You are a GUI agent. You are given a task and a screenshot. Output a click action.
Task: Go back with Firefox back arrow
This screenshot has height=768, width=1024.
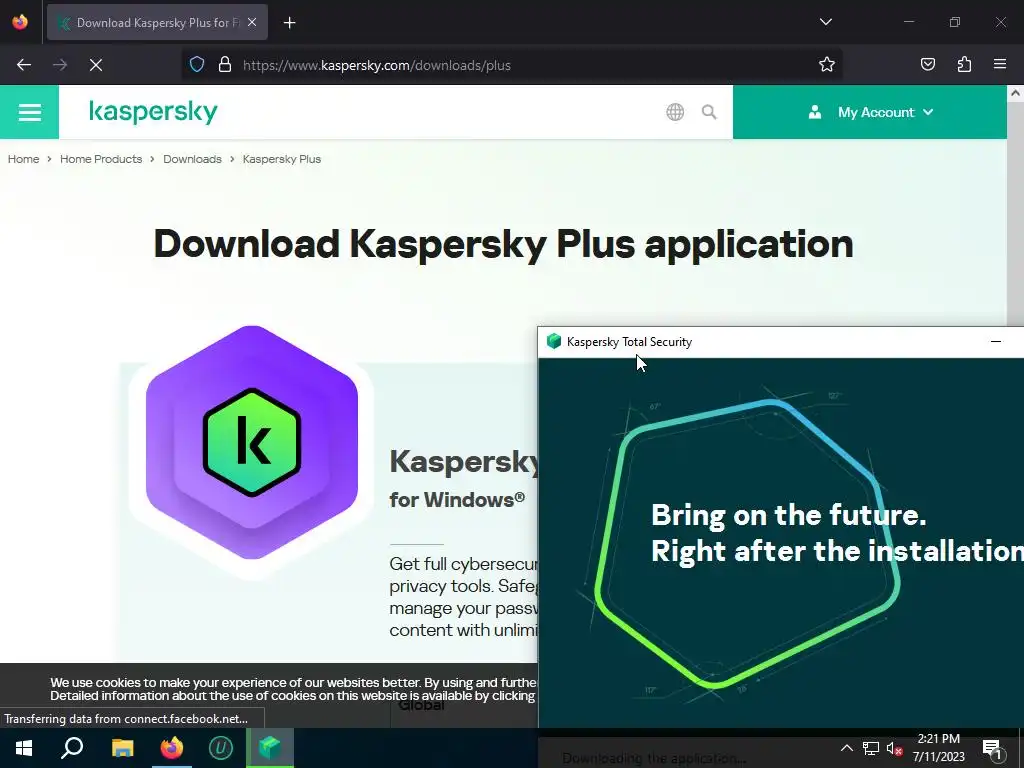pos(24,65)
